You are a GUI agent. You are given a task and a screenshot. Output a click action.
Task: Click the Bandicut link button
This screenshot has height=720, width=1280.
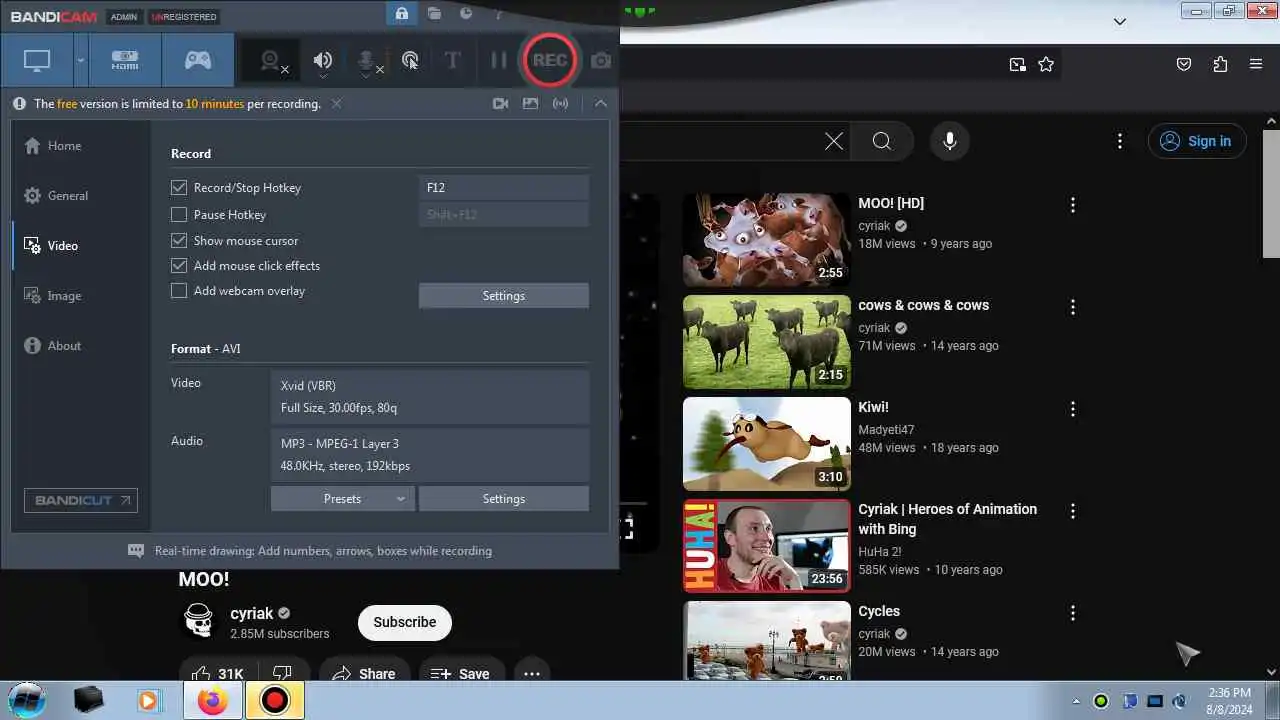coord(81,500)
